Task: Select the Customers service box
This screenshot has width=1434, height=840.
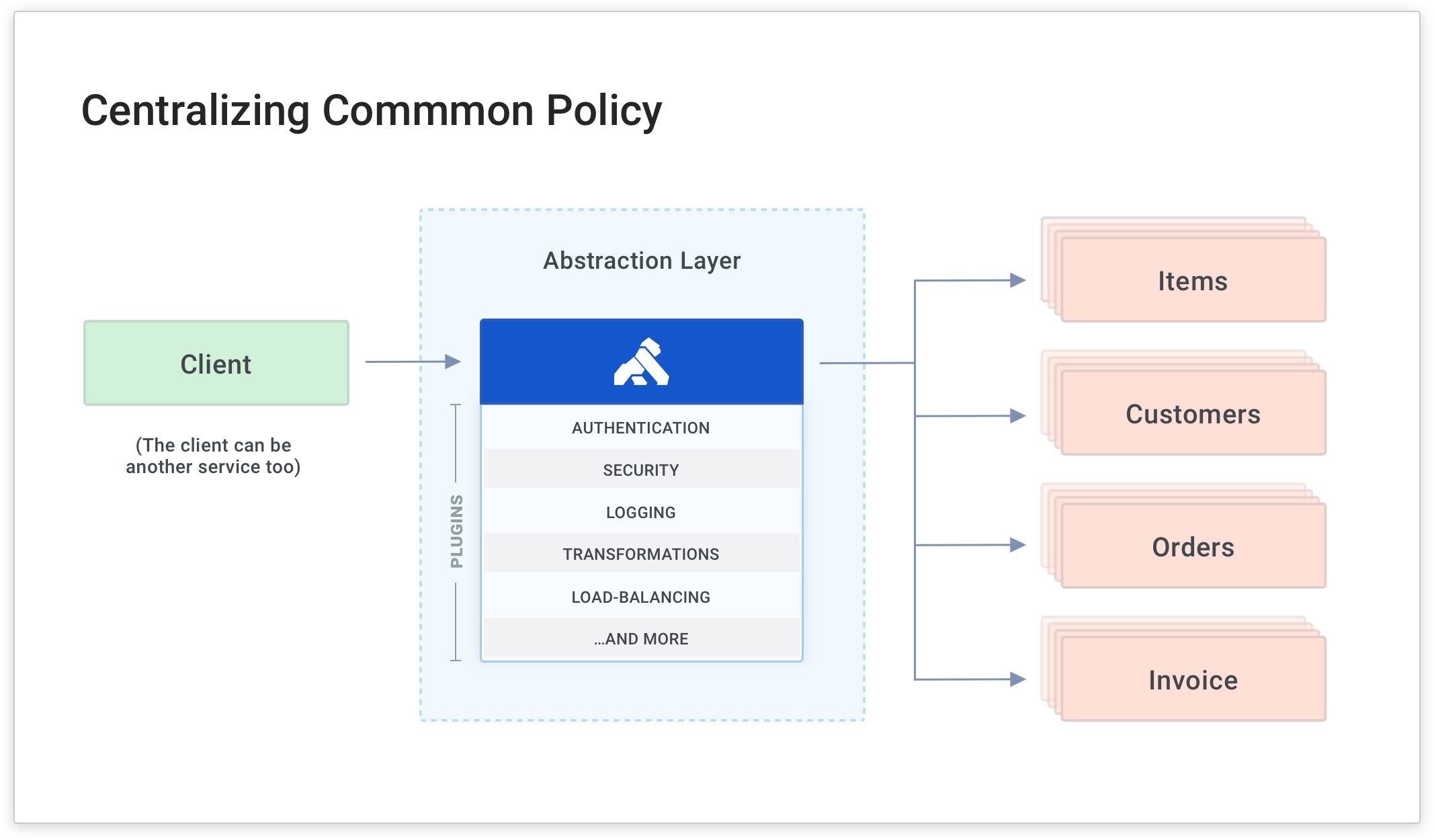Action: click(x=1192, y=414)
